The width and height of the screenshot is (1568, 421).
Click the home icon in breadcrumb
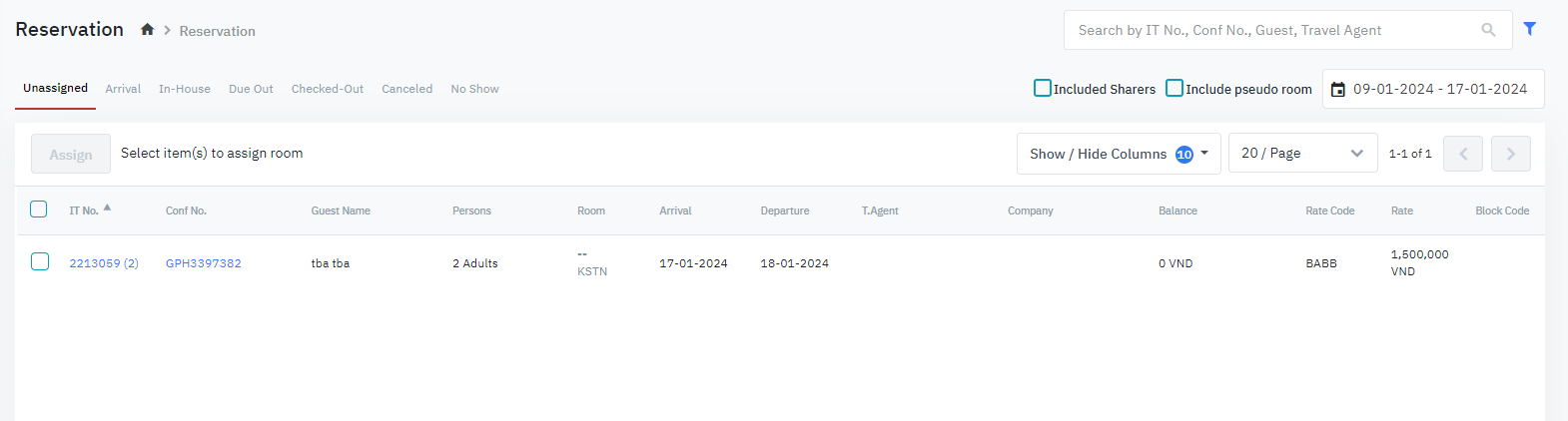tap(147, 30)
